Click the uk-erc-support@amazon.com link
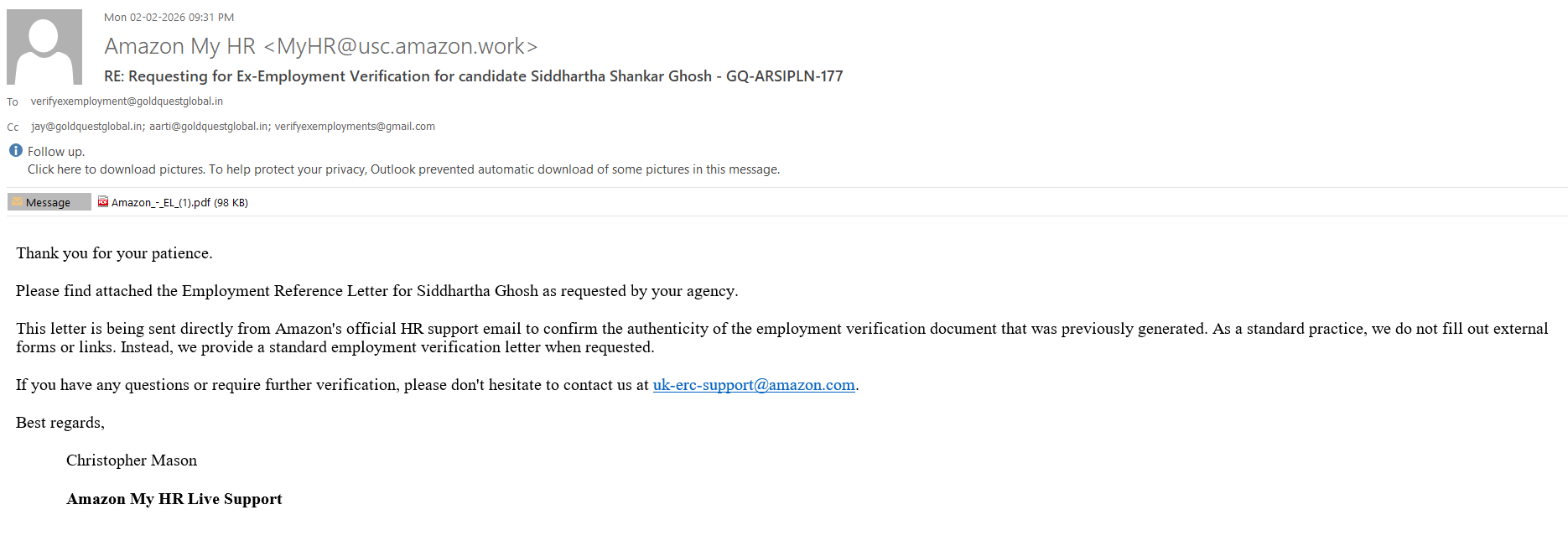The width and height of the screenshot is (1568, 541). click(753, 385)
